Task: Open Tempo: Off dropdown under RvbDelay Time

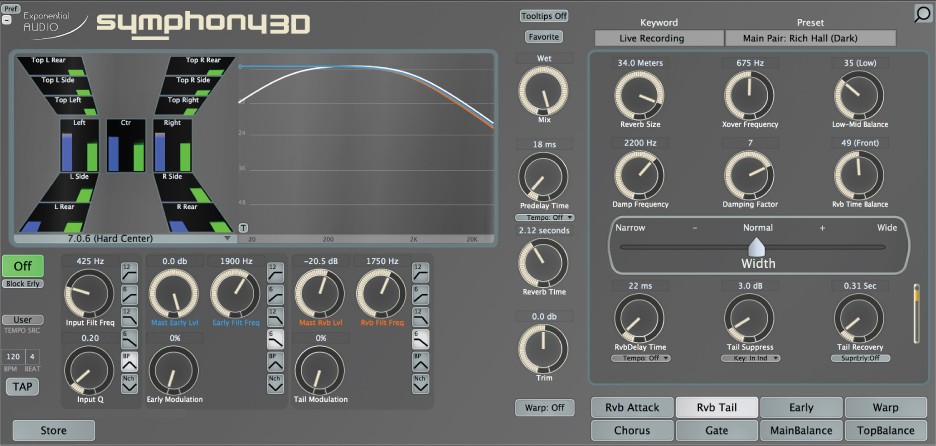Action: (641, 358)
